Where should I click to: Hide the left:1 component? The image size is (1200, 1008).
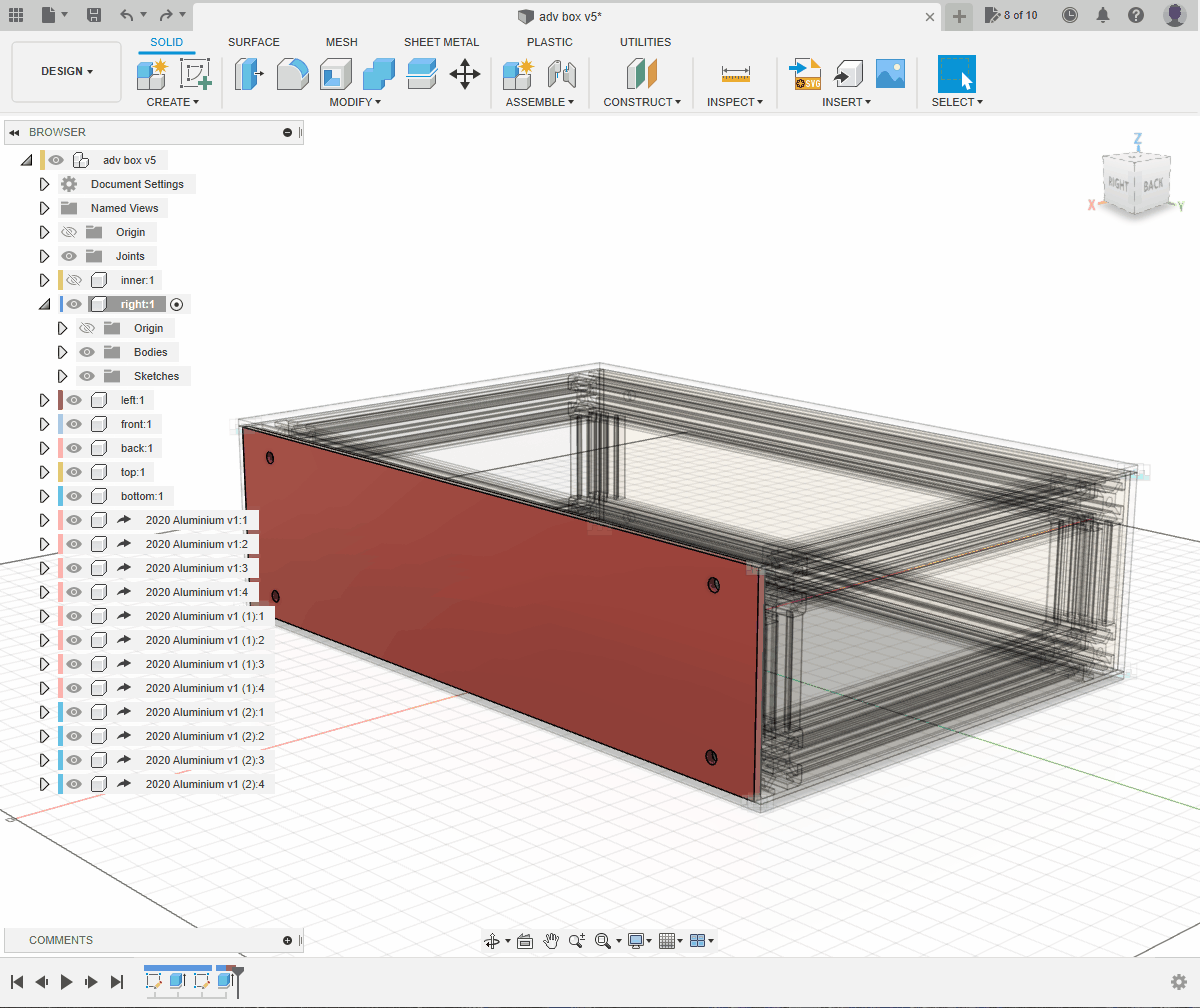(74, 400)
